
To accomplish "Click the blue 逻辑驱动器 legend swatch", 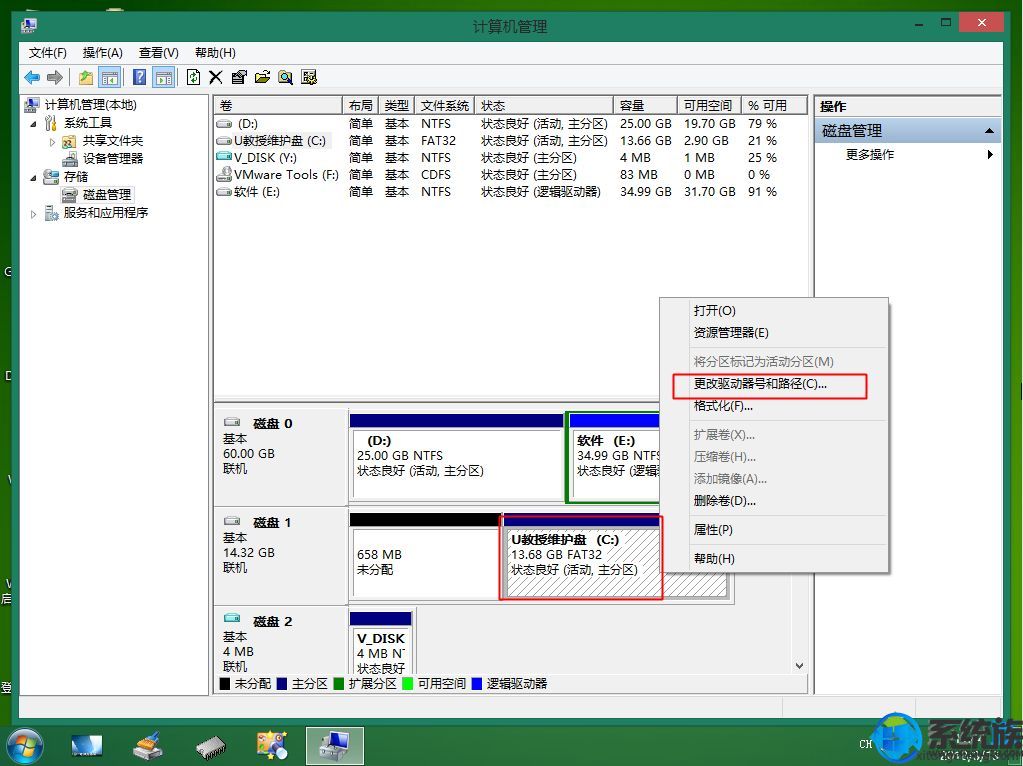I will [x=476, y=684].
